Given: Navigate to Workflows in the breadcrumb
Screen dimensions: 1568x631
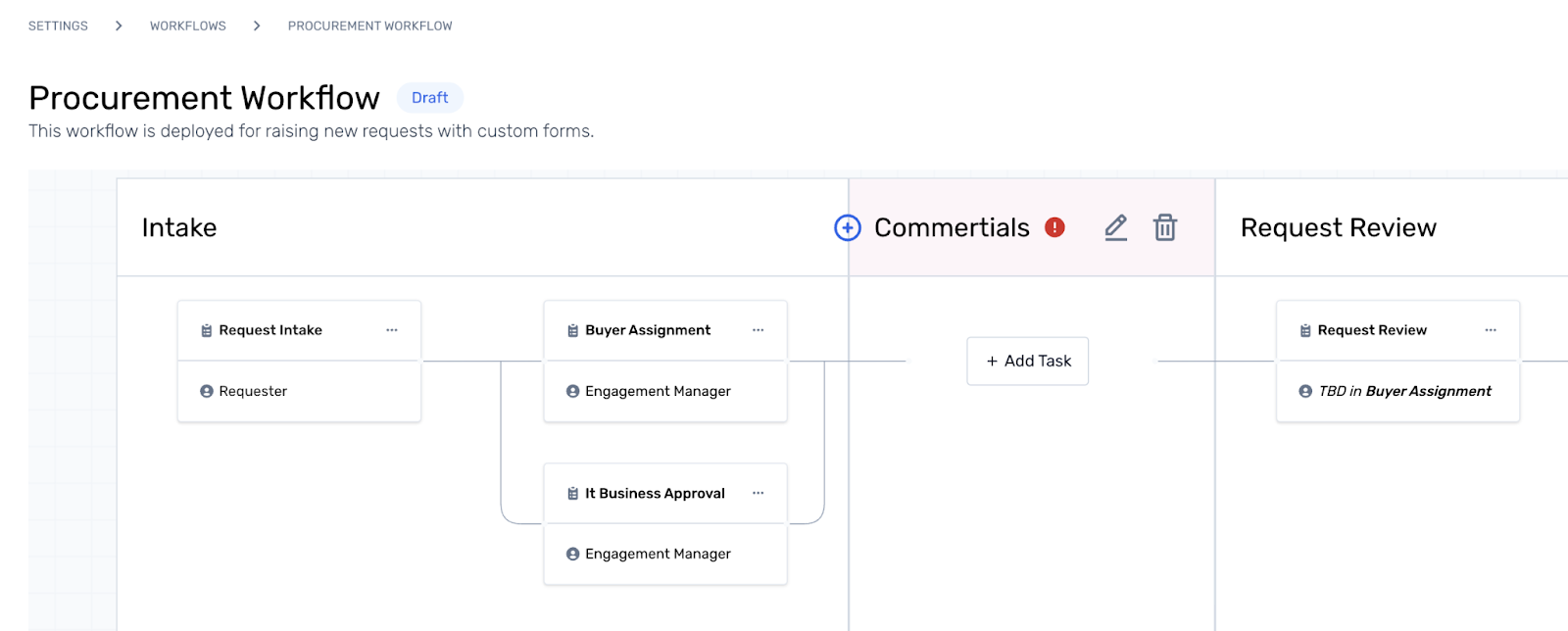Looking at the screenshot, I should [188, 25].
